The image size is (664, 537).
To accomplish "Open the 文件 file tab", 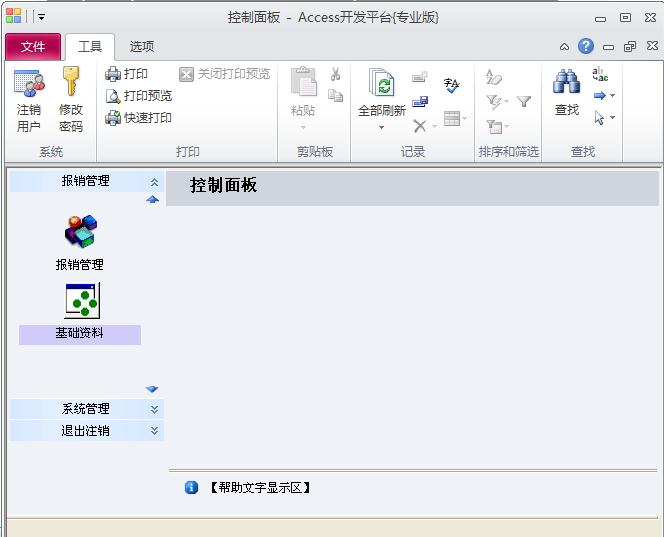I will [x=33, y=47].
